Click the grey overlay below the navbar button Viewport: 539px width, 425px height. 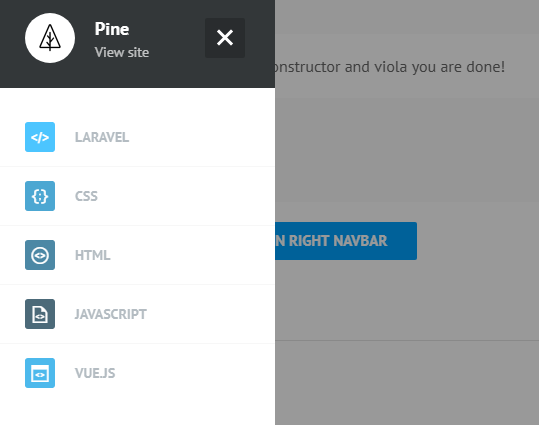pyautogui.click(x=407, y=299)
